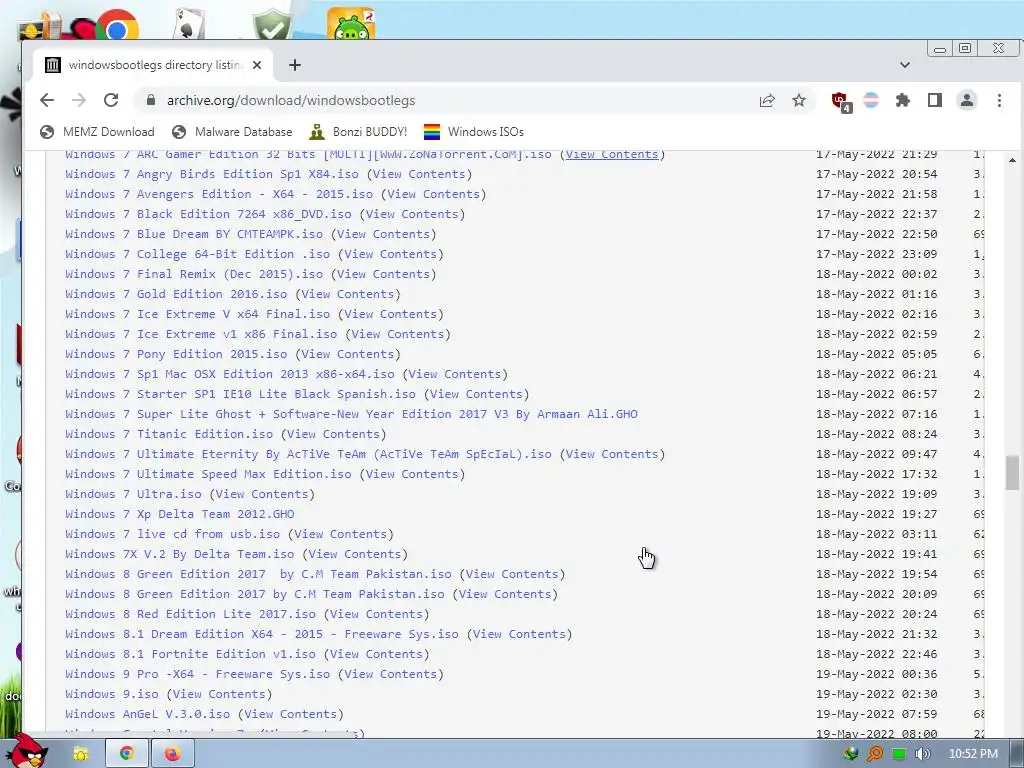Open Windows ISOs bookmark
The width and height of the screenshot is (1024, 768).
[x=474, y=132]
